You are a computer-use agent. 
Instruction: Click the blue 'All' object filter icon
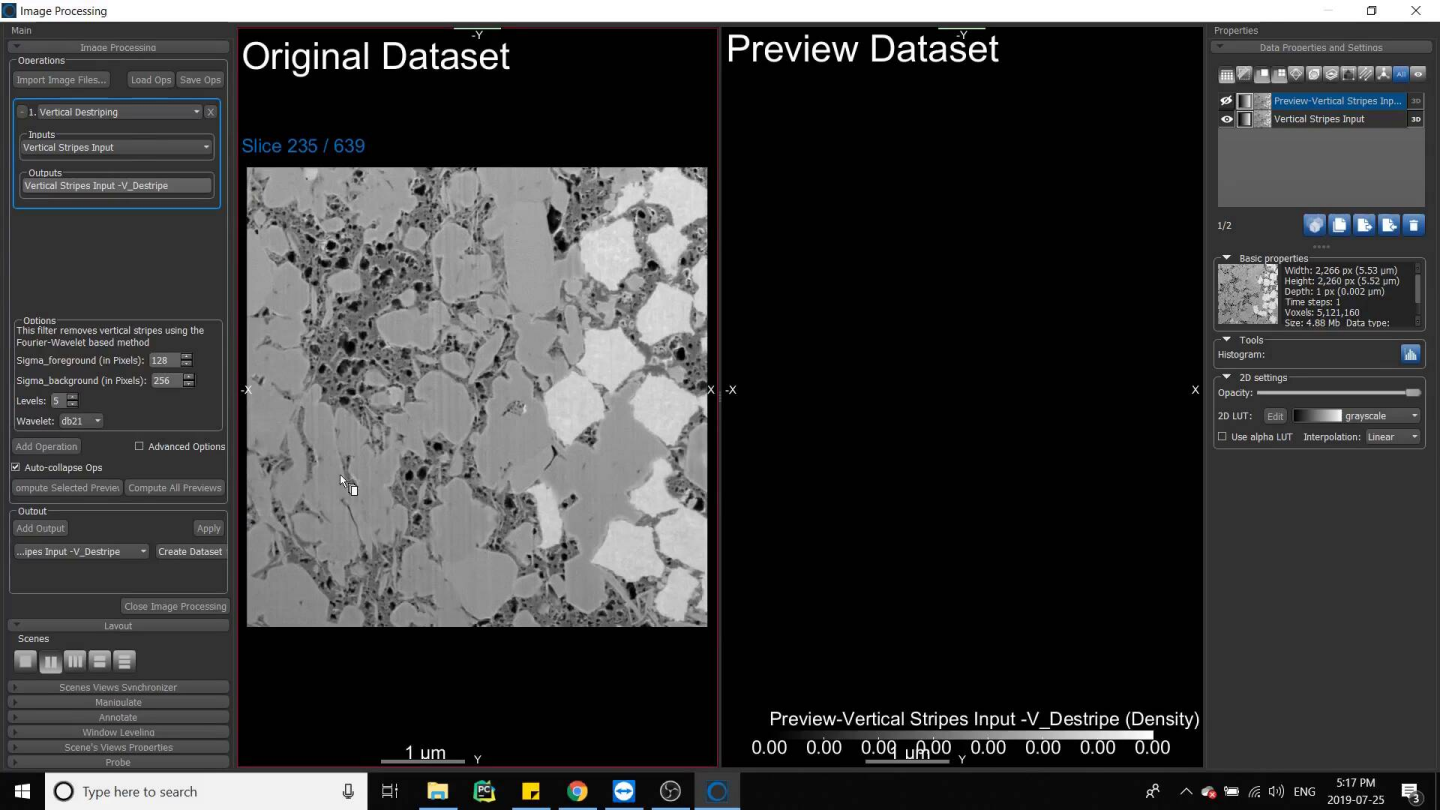[x=1401, y=74]
